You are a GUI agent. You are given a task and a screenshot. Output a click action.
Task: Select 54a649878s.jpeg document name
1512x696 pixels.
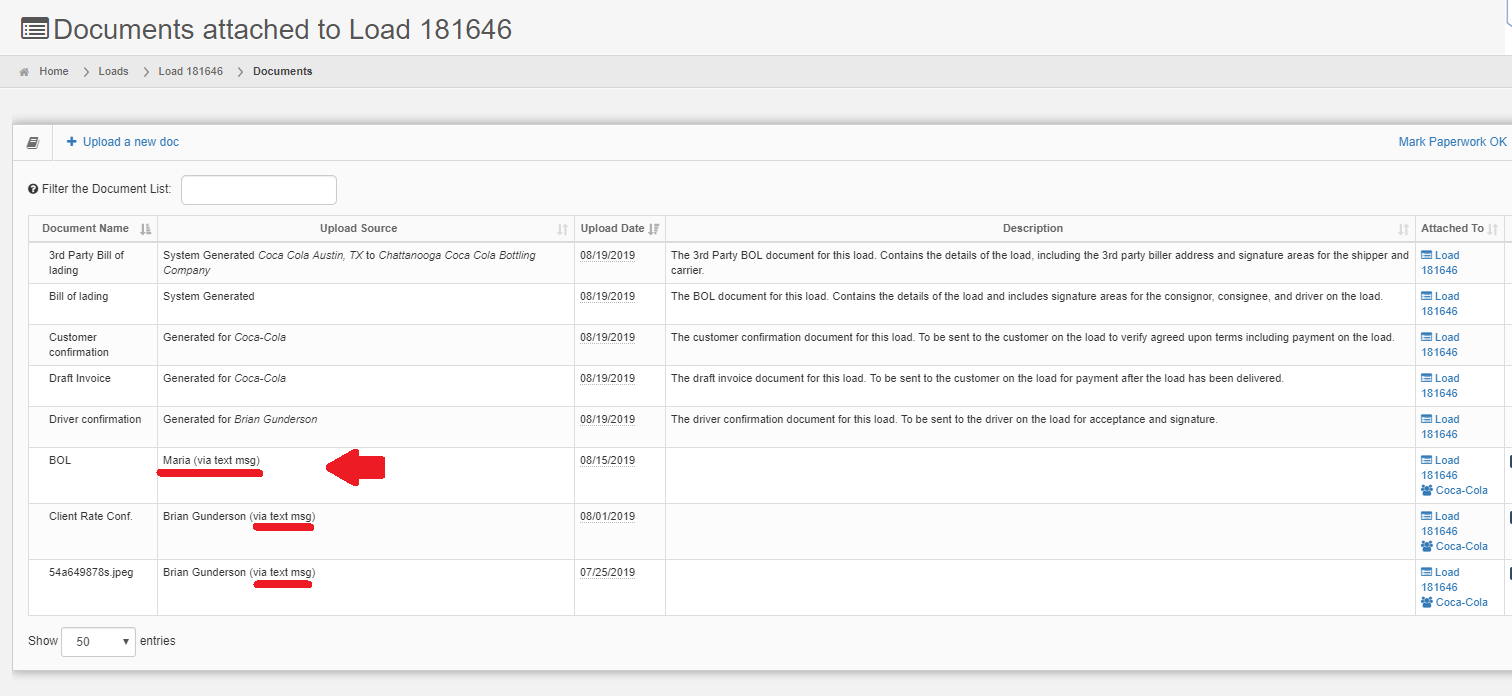click(x=91, y=573)
